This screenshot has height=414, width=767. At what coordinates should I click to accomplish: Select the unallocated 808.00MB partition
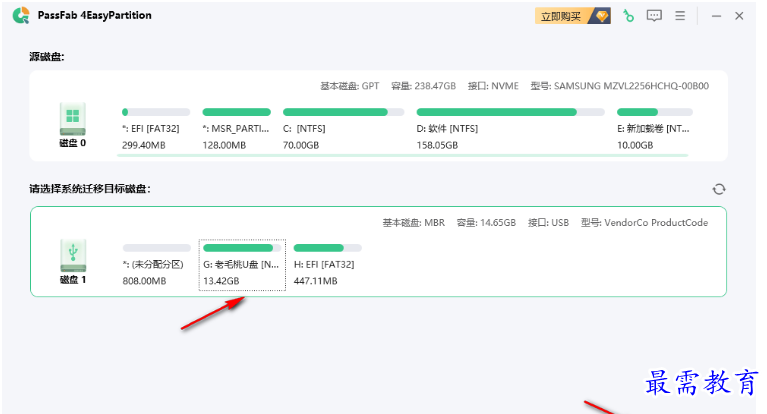point(157,265)
